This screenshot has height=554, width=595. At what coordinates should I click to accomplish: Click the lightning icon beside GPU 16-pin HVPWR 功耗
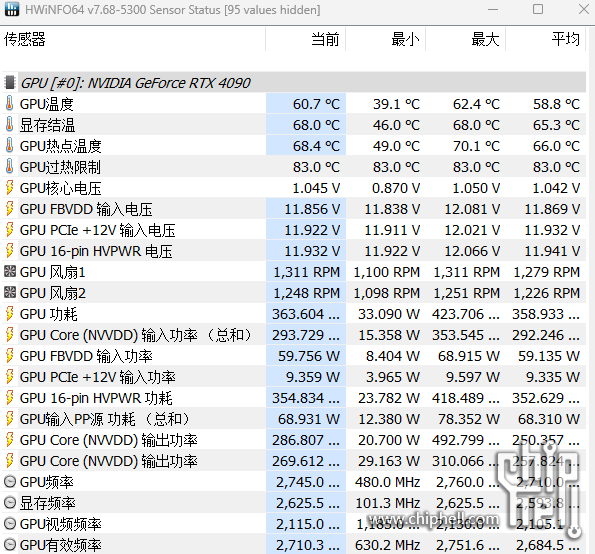click(x=9, y=398)
